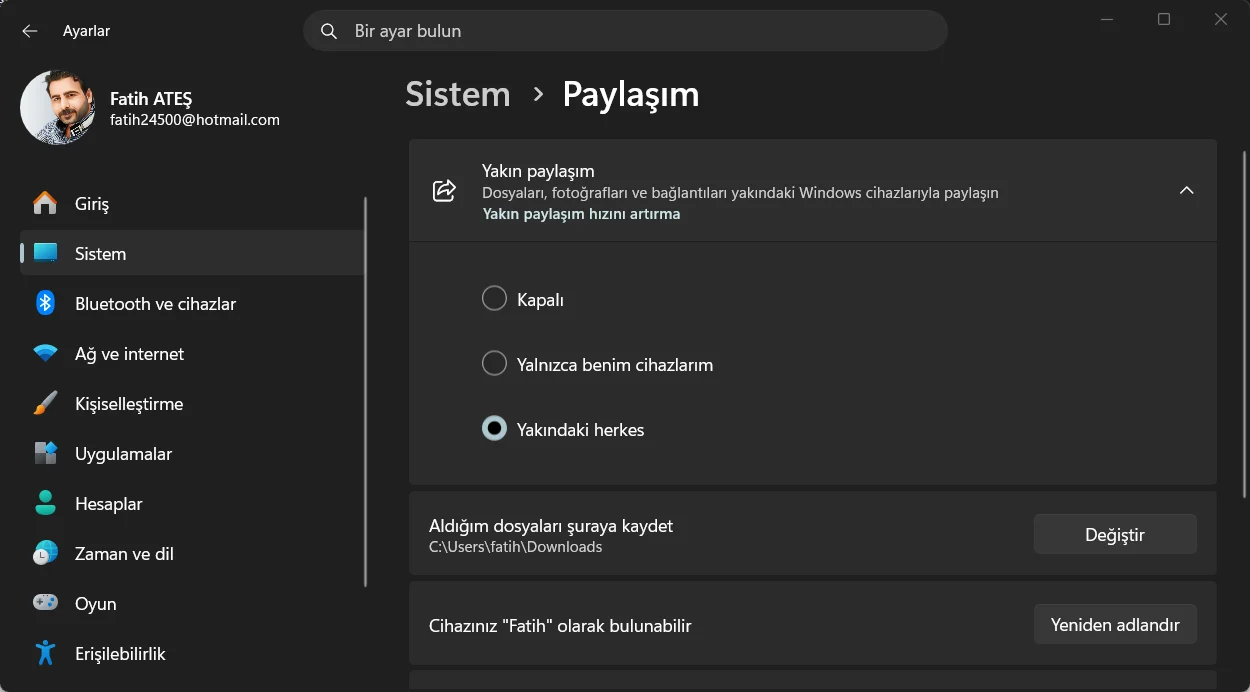This screenshot has width=1250, height=692.
Task: Click the Erişilebilirlik accessibility icon
Action: tap(45, 653)
